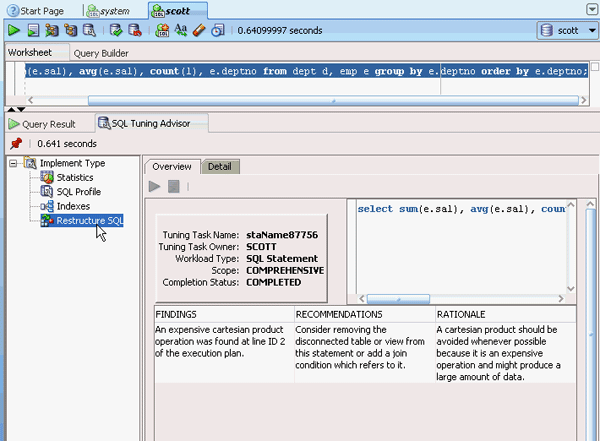Pin the SQL Tuning Advisor result
The image size is (600, 441).
coord(15,144)
